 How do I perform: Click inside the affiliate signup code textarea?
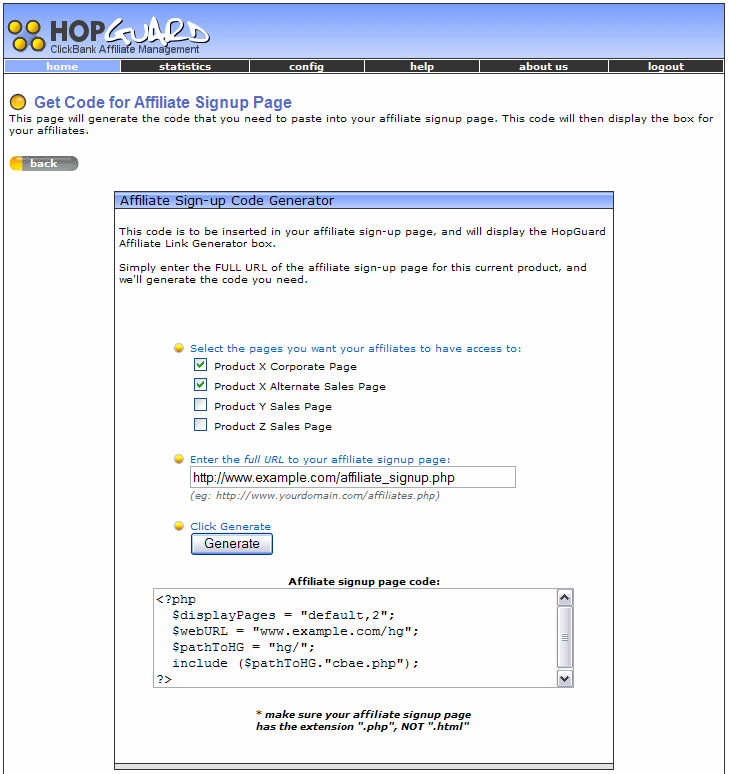pos(355,638)
